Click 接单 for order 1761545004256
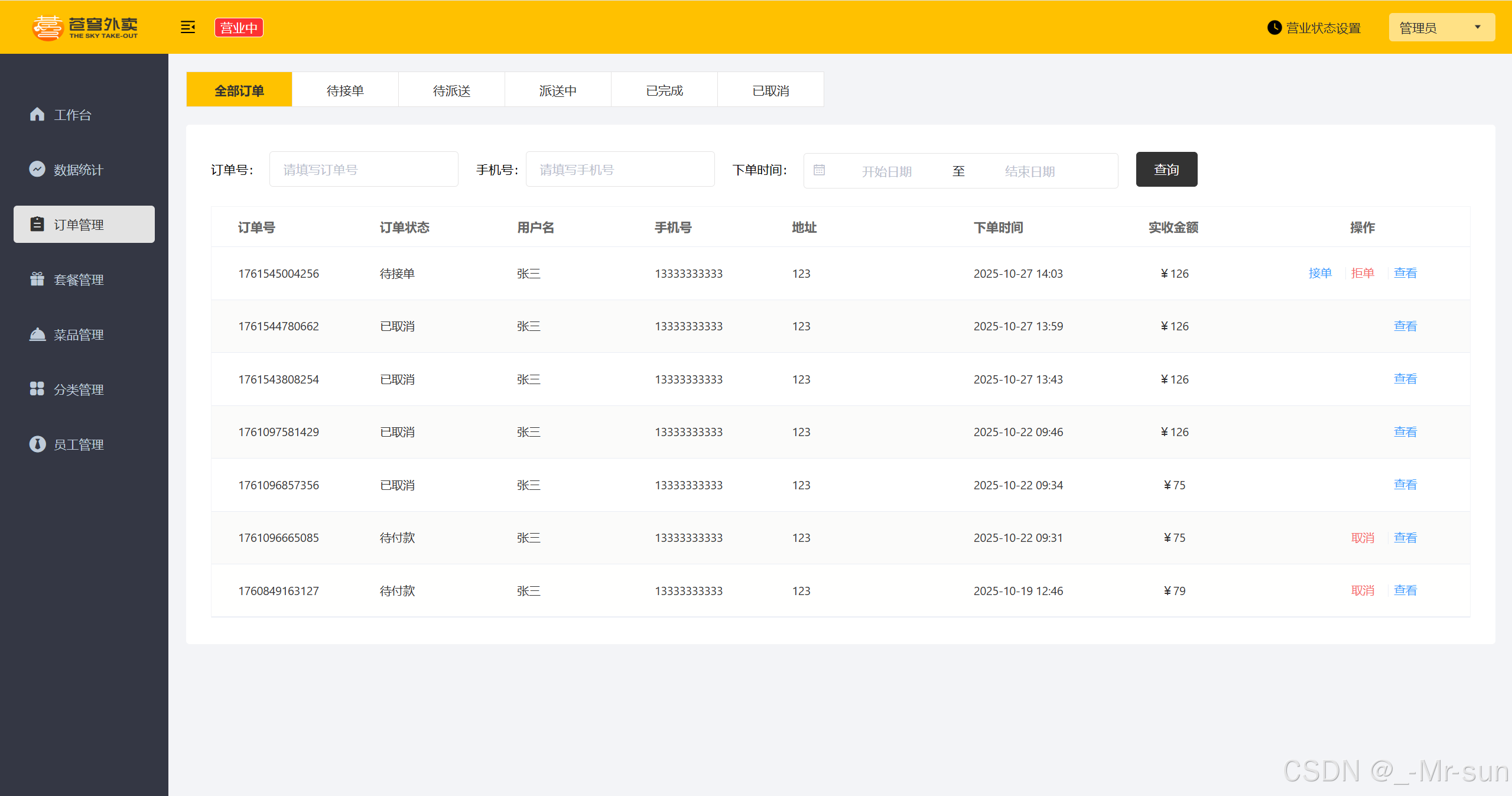This screenshot has height=796, width=1512. pos(1320,273)
